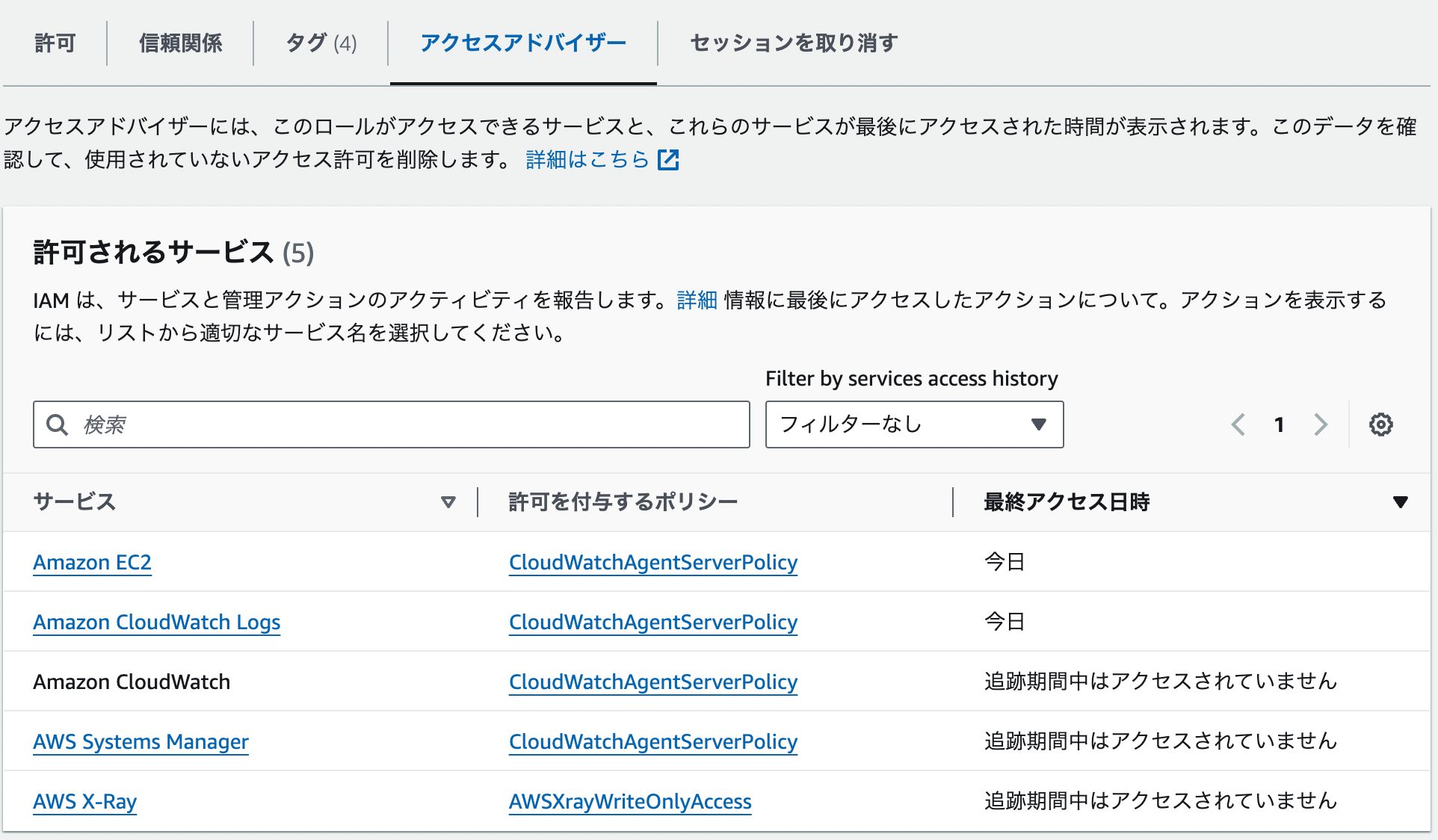Open the Amazon CloudWatch Logs link
Image resolution: width=1438 pixels, height=840 pixels.
coord(157,623)
